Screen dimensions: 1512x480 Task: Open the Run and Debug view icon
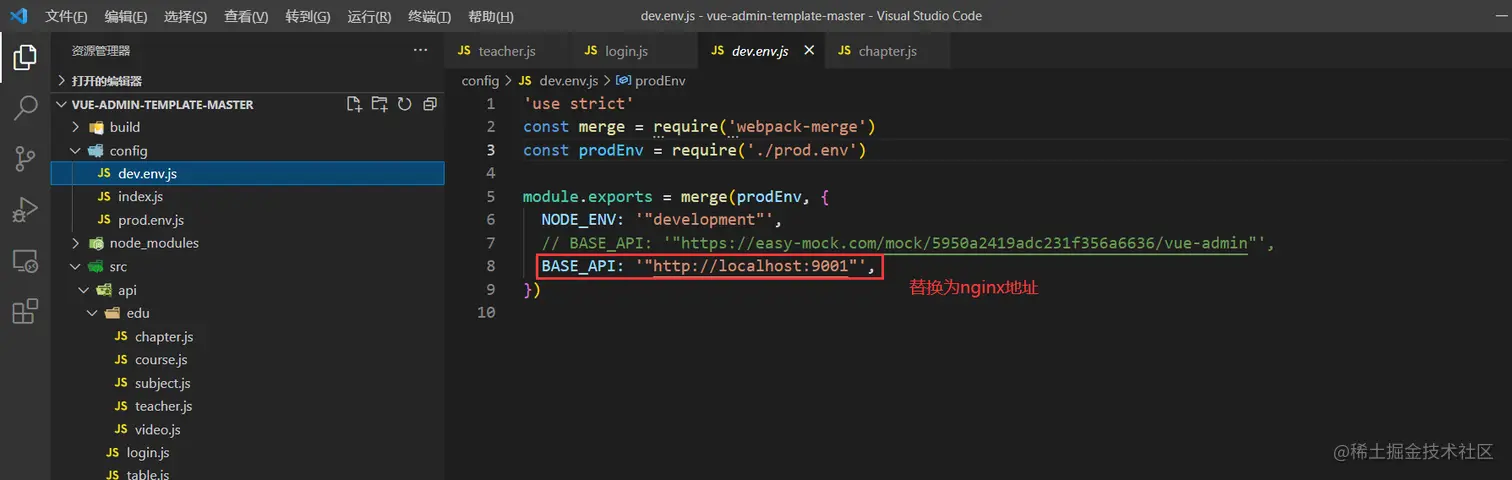[25, 210]
